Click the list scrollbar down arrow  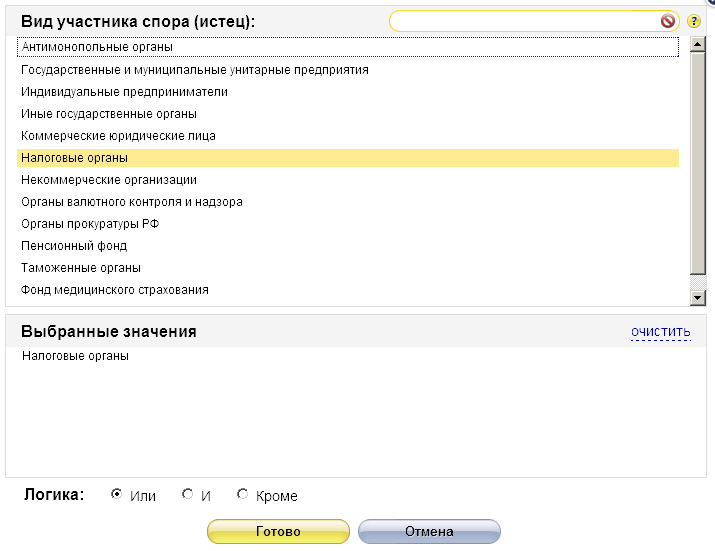697,298
